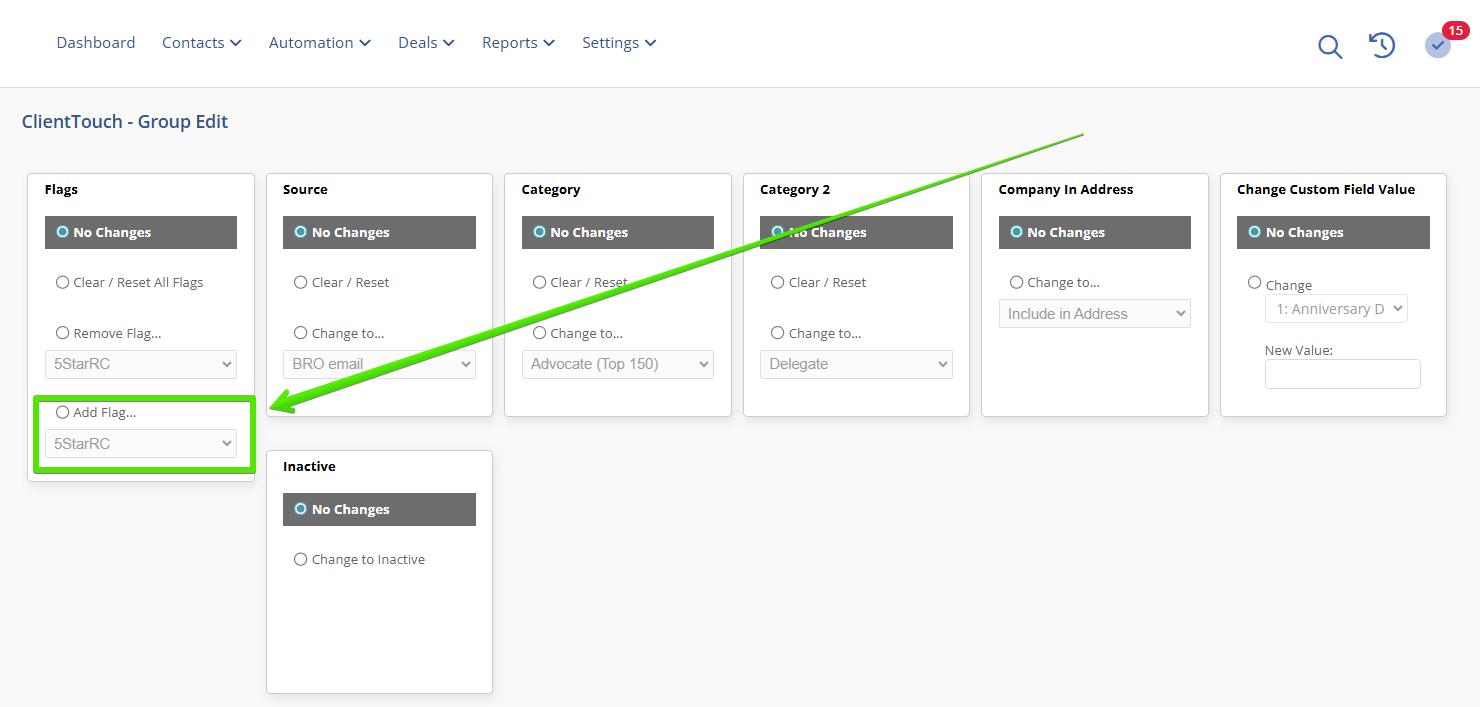Select Add Flag radio button
Viewport: 1480px width, 707px height.
[63, 412]
